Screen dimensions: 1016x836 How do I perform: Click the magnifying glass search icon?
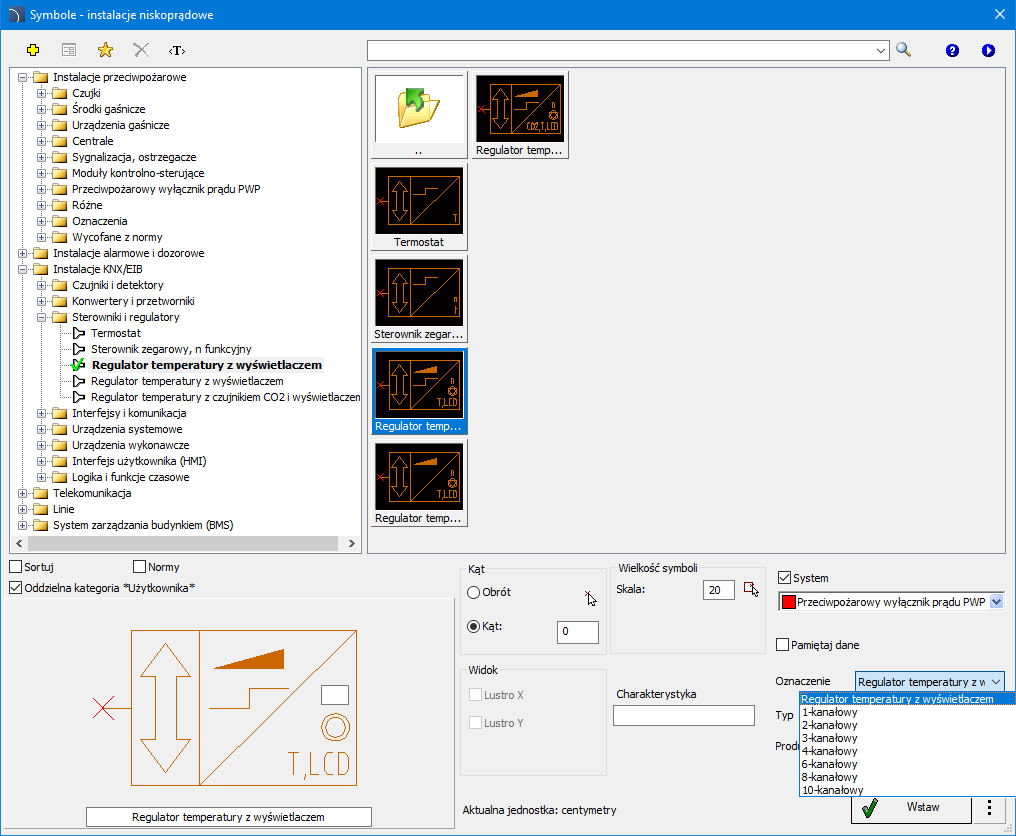(x=903, y=50)
